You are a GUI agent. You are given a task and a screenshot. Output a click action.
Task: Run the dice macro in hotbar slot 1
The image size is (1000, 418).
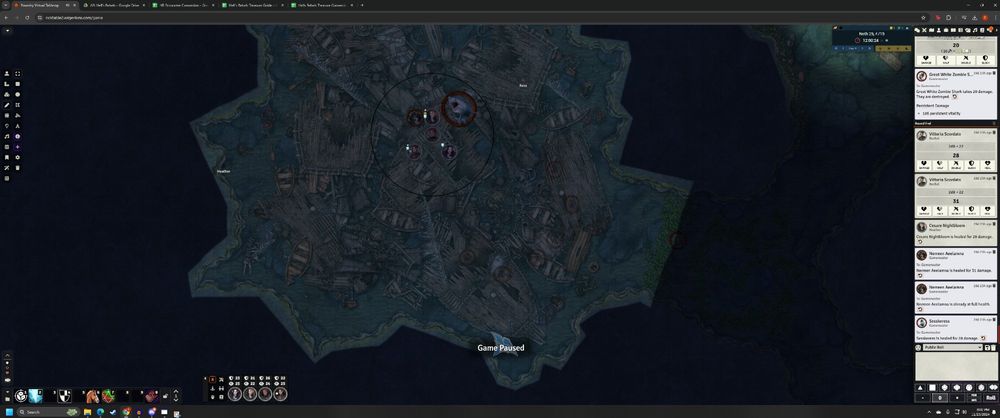click(21, 396)
